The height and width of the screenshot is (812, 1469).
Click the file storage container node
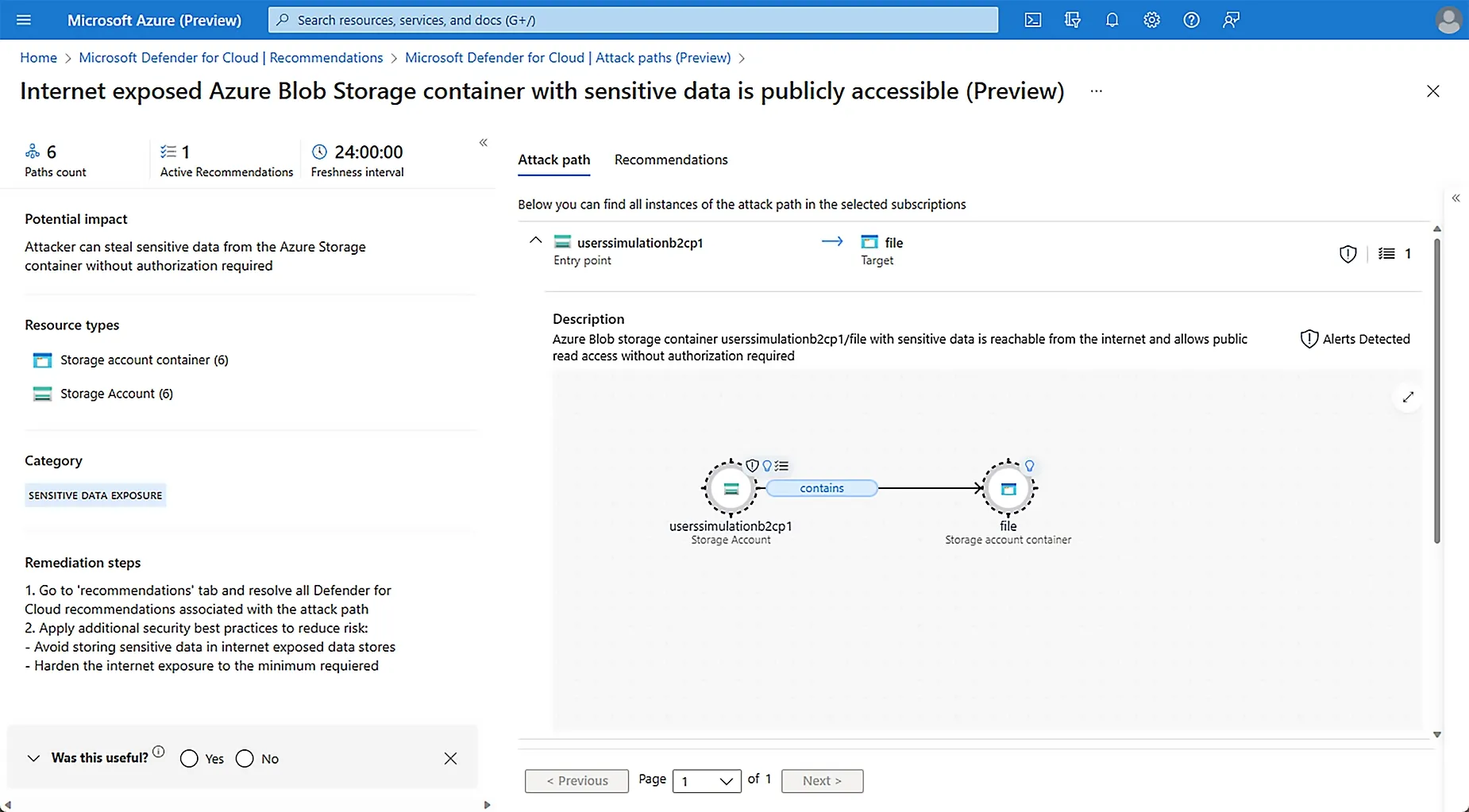[1008, 488]
